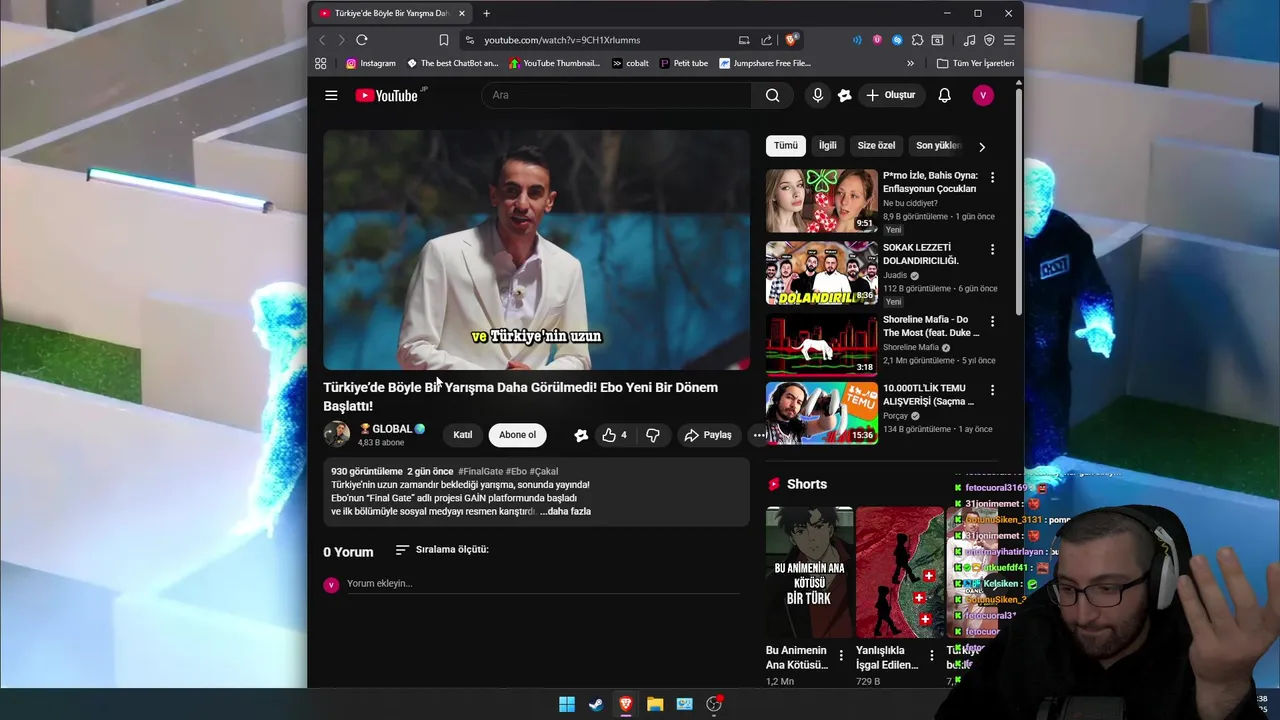Click the Oluştur create button
Viewport: 1280px width, 720px height.
890,95
